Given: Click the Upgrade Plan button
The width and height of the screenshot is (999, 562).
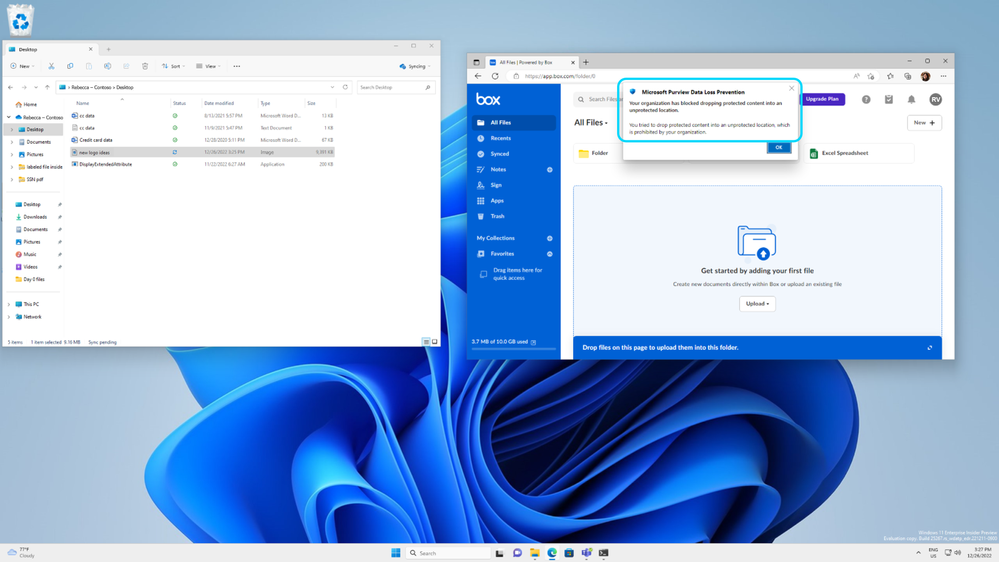Looking at the screenshot, I should tap(822, 99).
